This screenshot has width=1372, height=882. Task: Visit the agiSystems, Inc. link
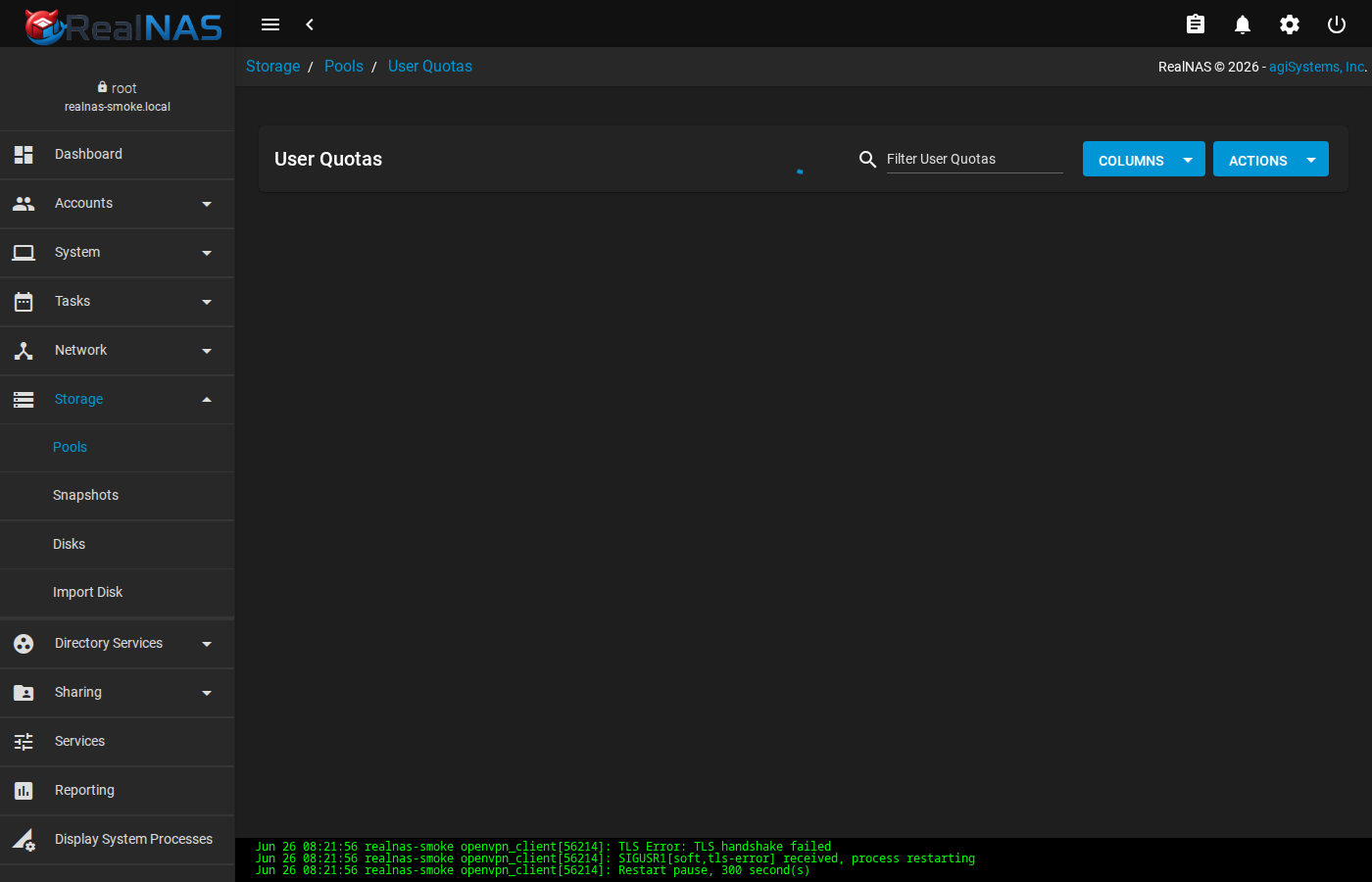[1316, 67]
